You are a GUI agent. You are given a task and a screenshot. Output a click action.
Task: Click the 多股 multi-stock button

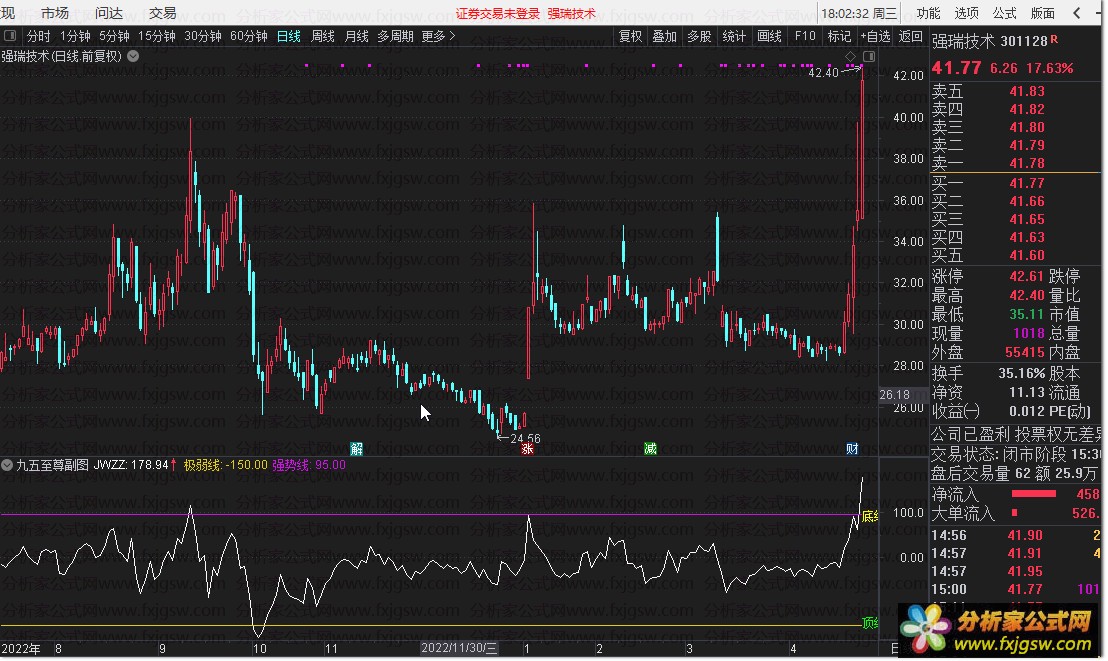[700, 36]
